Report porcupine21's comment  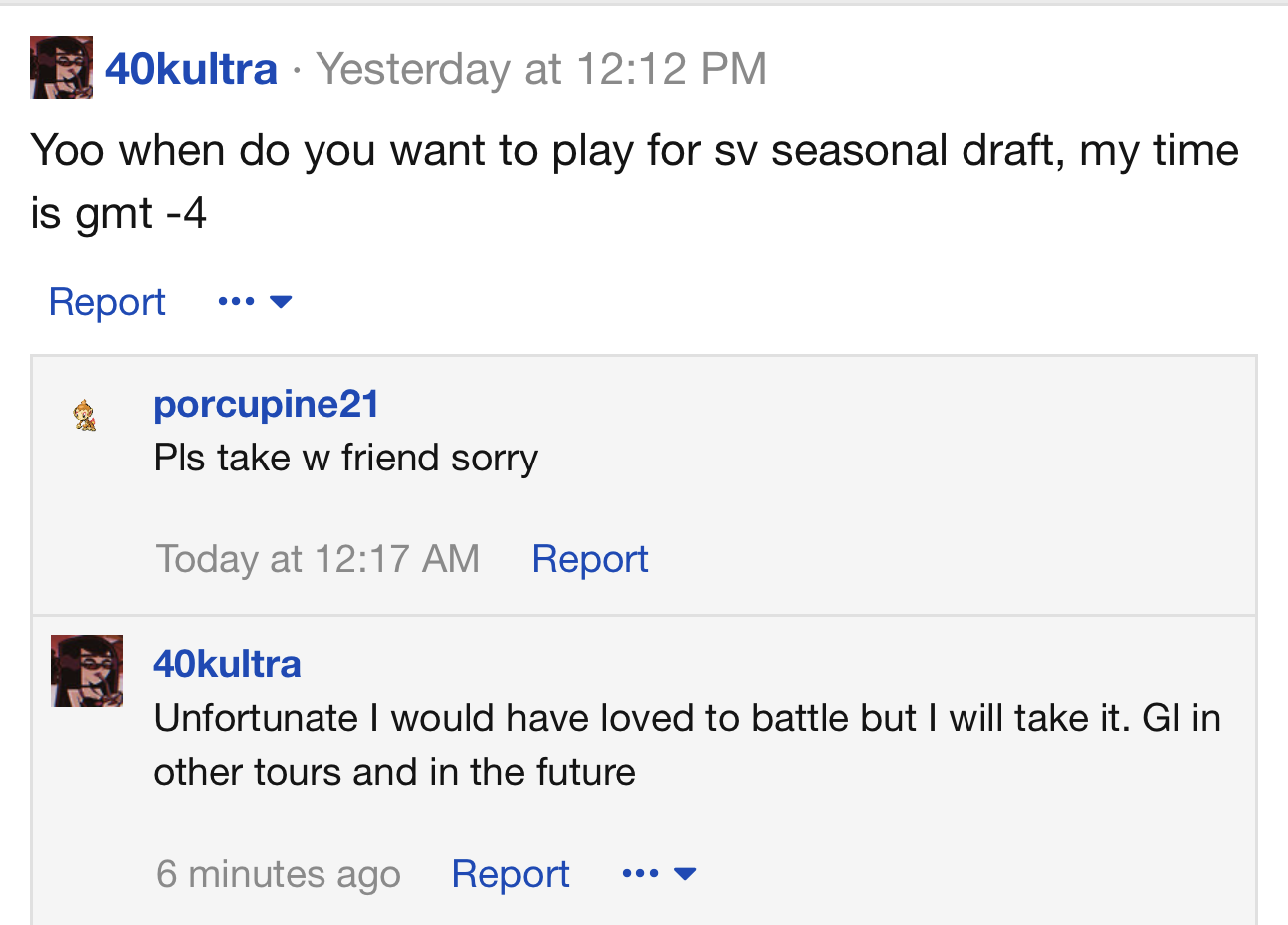pos(590,559)
